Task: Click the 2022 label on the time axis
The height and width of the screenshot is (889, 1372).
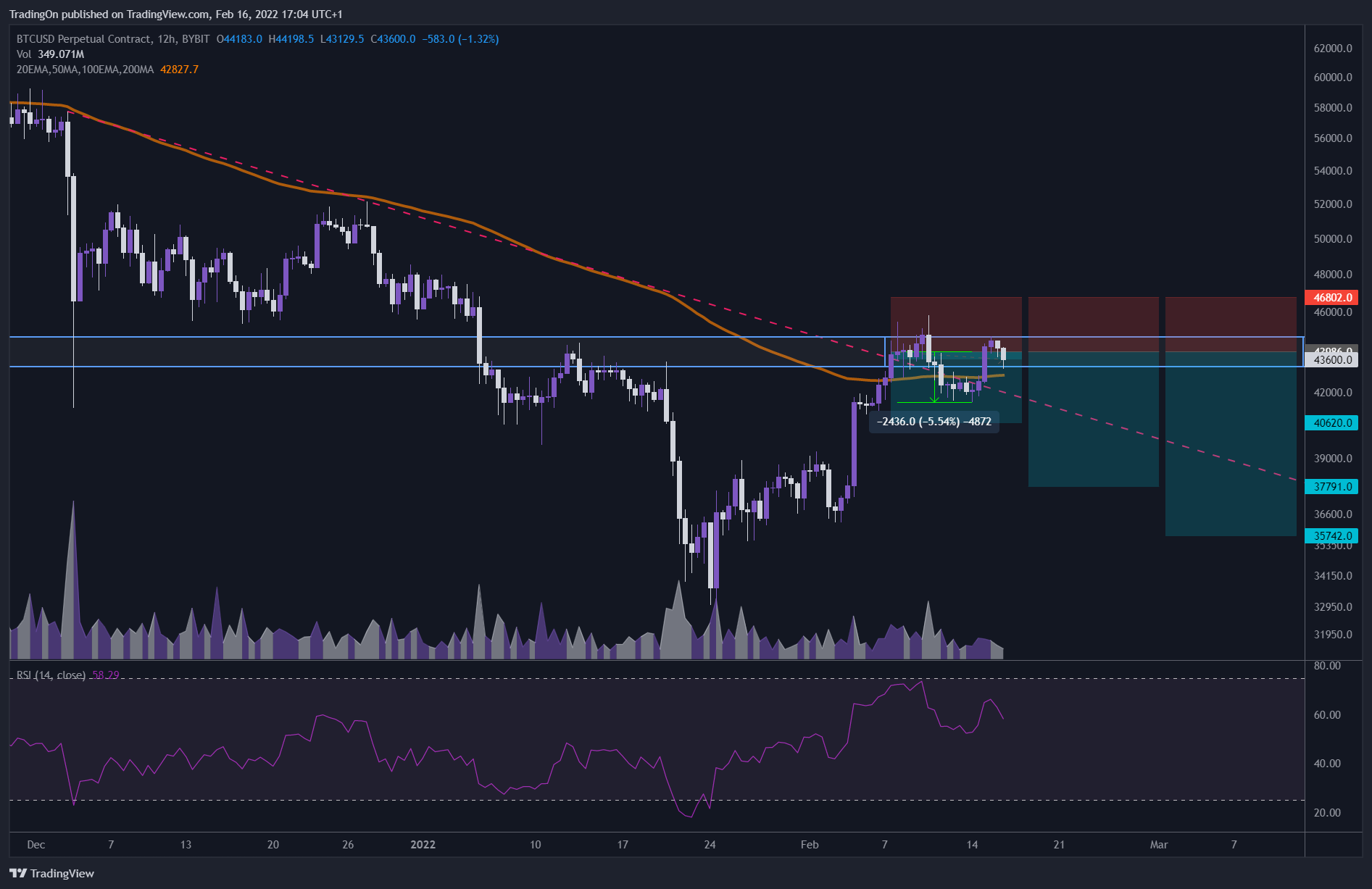Action: (423, 845)
